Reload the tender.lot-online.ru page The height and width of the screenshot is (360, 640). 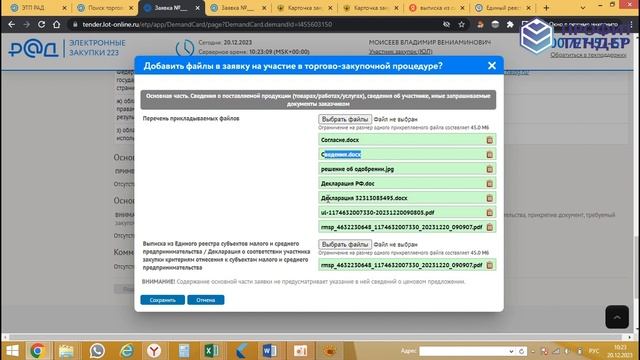click(41, 24)
